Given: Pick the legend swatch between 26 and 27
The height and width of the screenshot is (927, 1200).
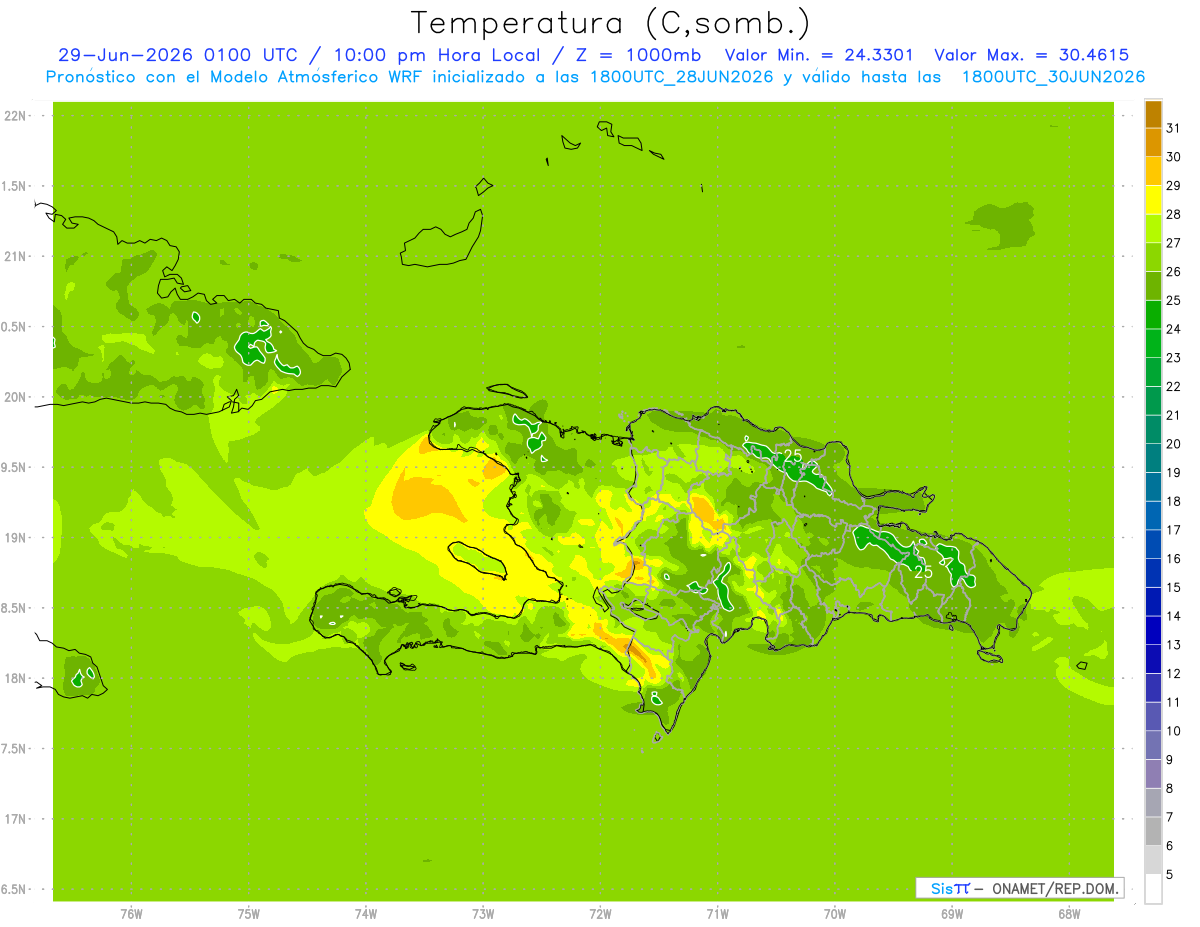Looking at the screenshot, I should tap(1153, 257).
